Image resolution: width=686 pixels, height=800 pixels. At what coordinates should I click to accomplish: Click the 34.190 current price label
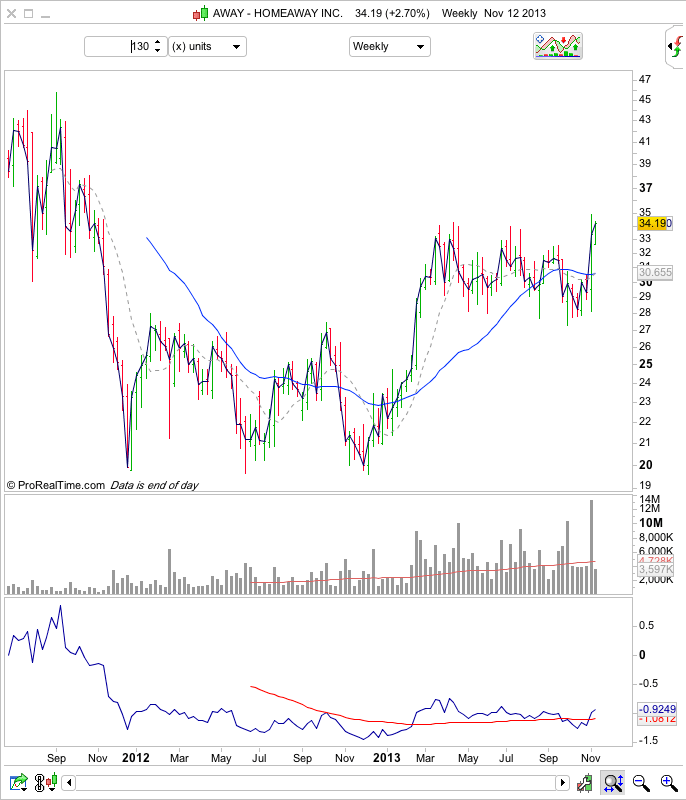pos(655,223)
